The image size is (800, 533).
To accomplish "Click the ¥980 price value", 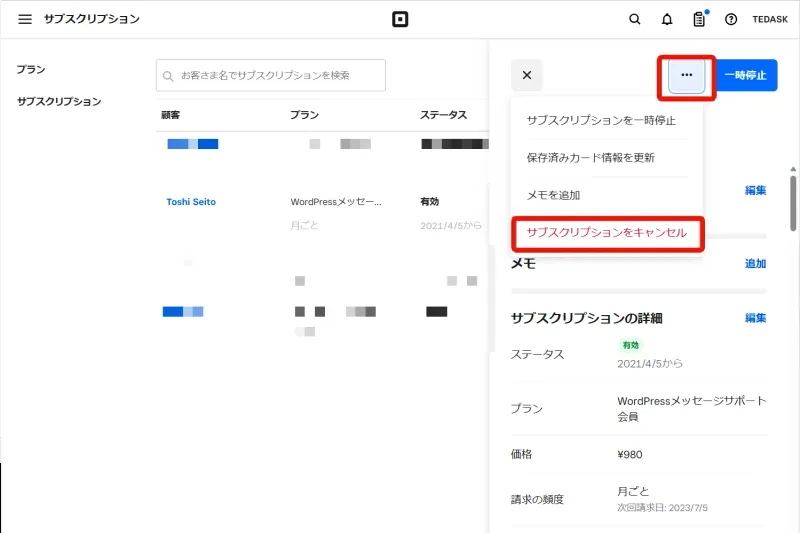I will pyautogui.click(x=630, y=454).
